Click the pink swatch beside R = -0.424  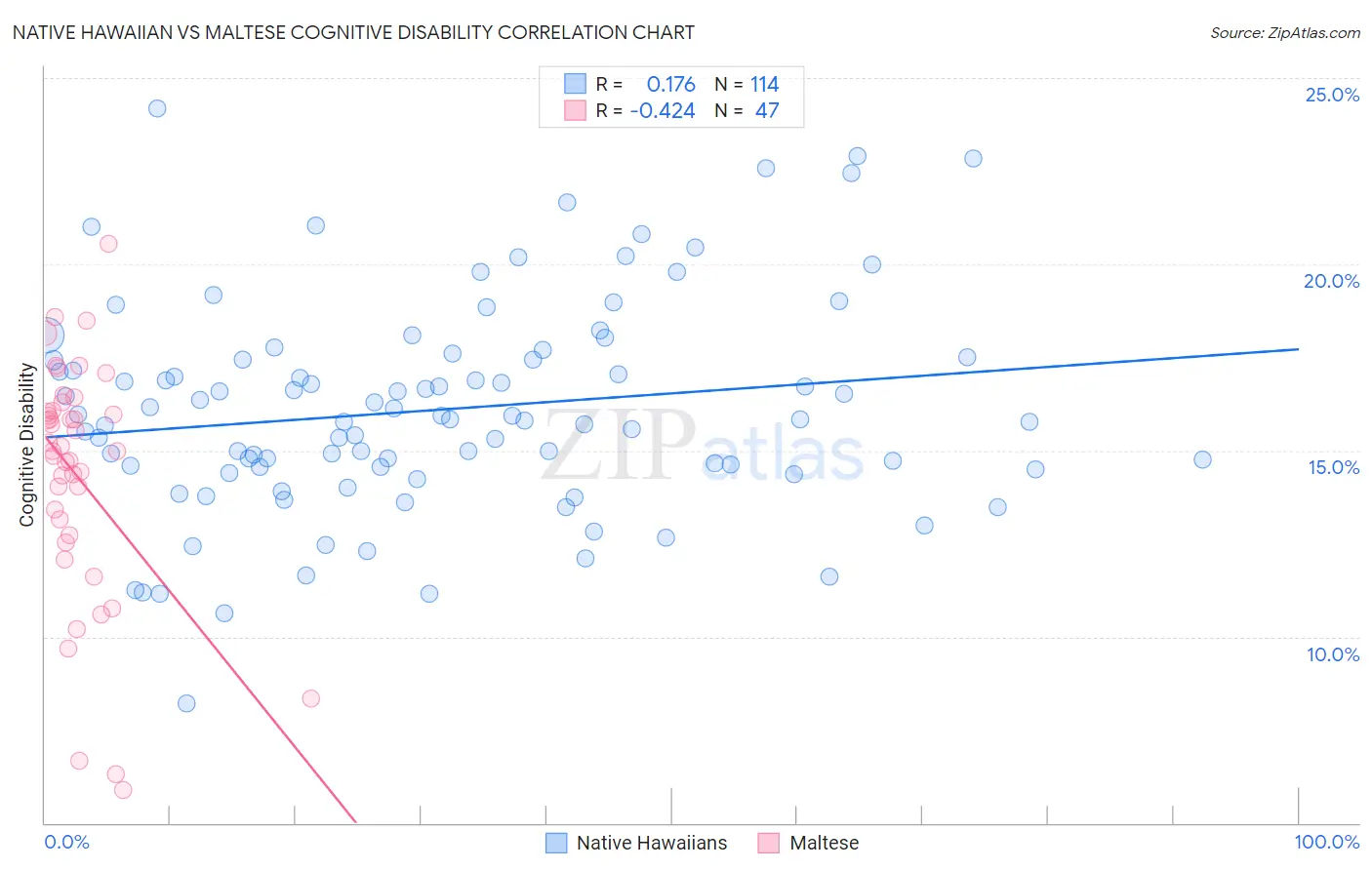tap(576, 110)
